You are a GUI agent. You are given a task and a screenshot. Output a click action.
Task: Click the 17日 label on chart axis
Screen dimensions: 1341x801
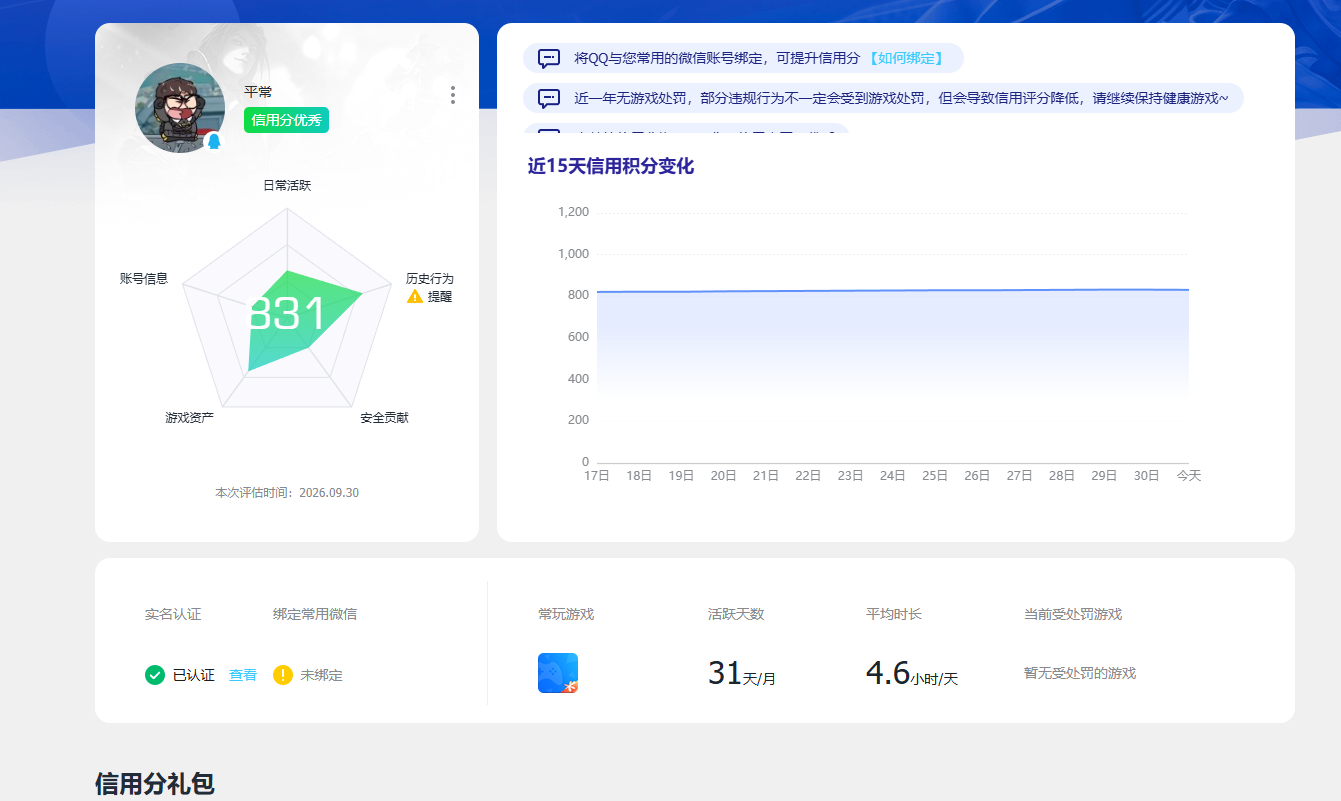(597, 476)
